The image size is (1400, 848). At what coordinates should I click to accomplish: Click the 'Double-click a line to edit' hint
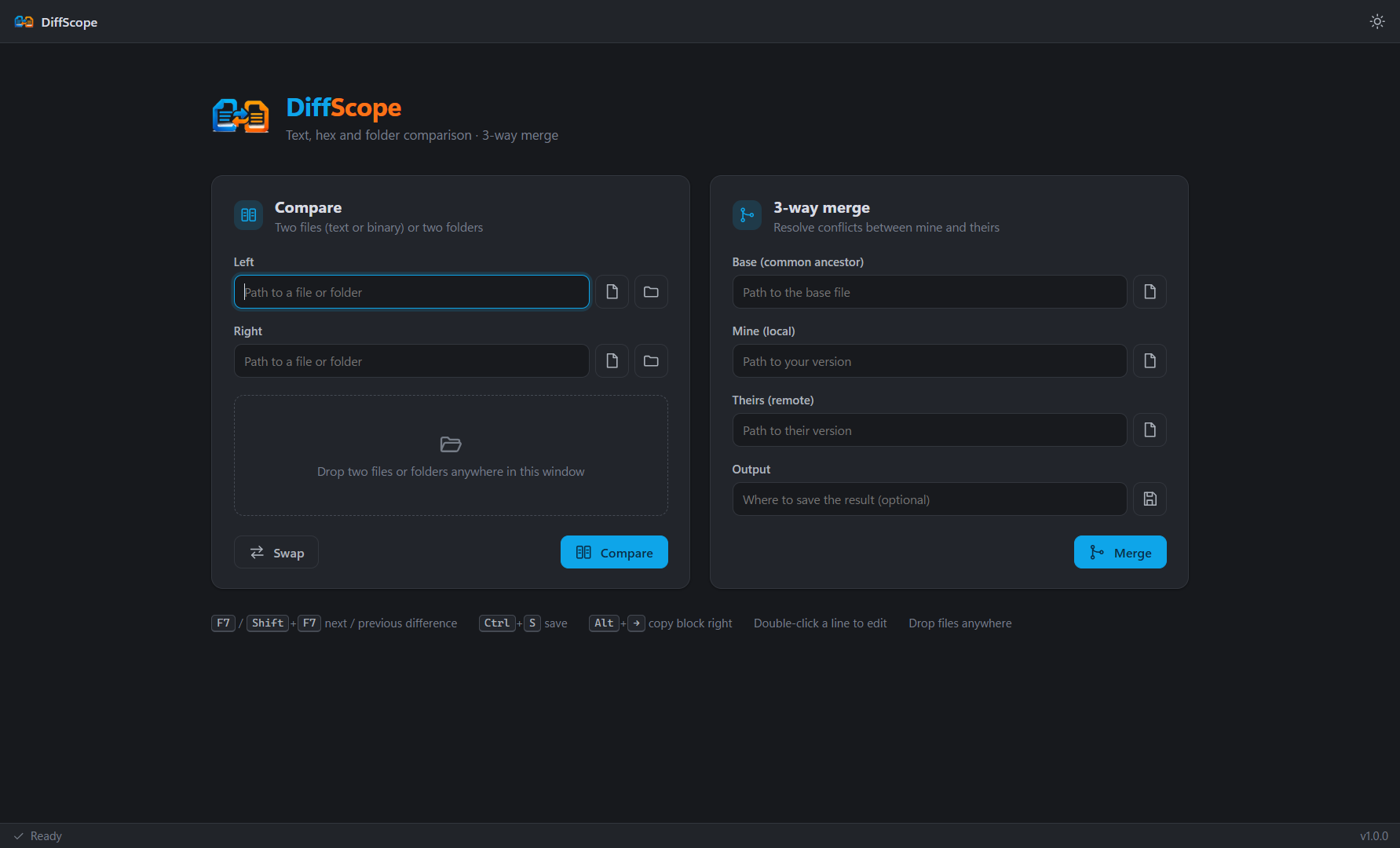click(x=821, y=623)
